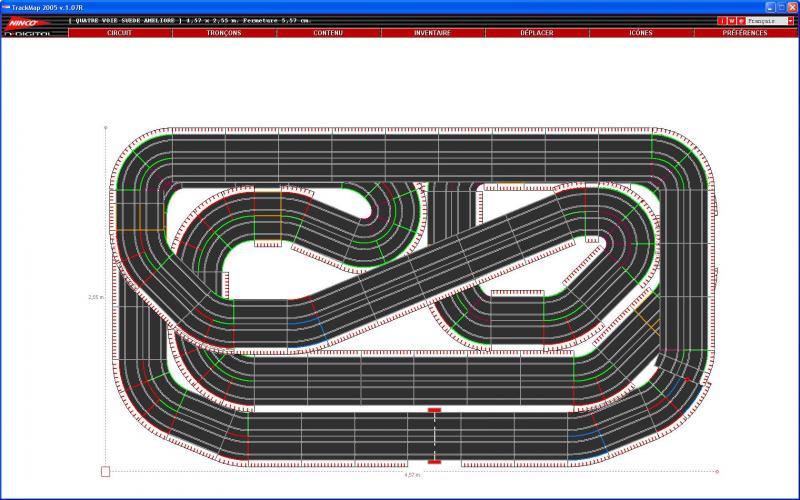Screen dimensions: 800x500
Task: Click the red '@' email icon
Action: click(x=741, y=20)
